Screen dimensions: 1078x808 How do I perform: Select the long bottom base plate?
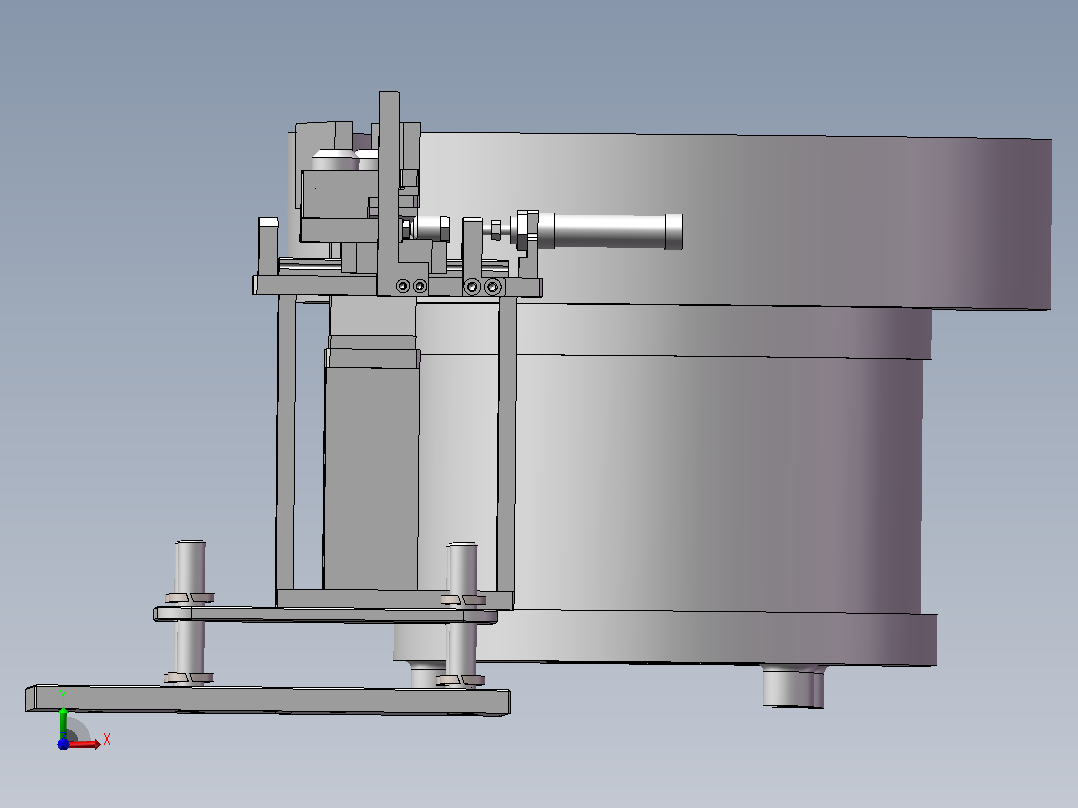(x=268, y=700)
